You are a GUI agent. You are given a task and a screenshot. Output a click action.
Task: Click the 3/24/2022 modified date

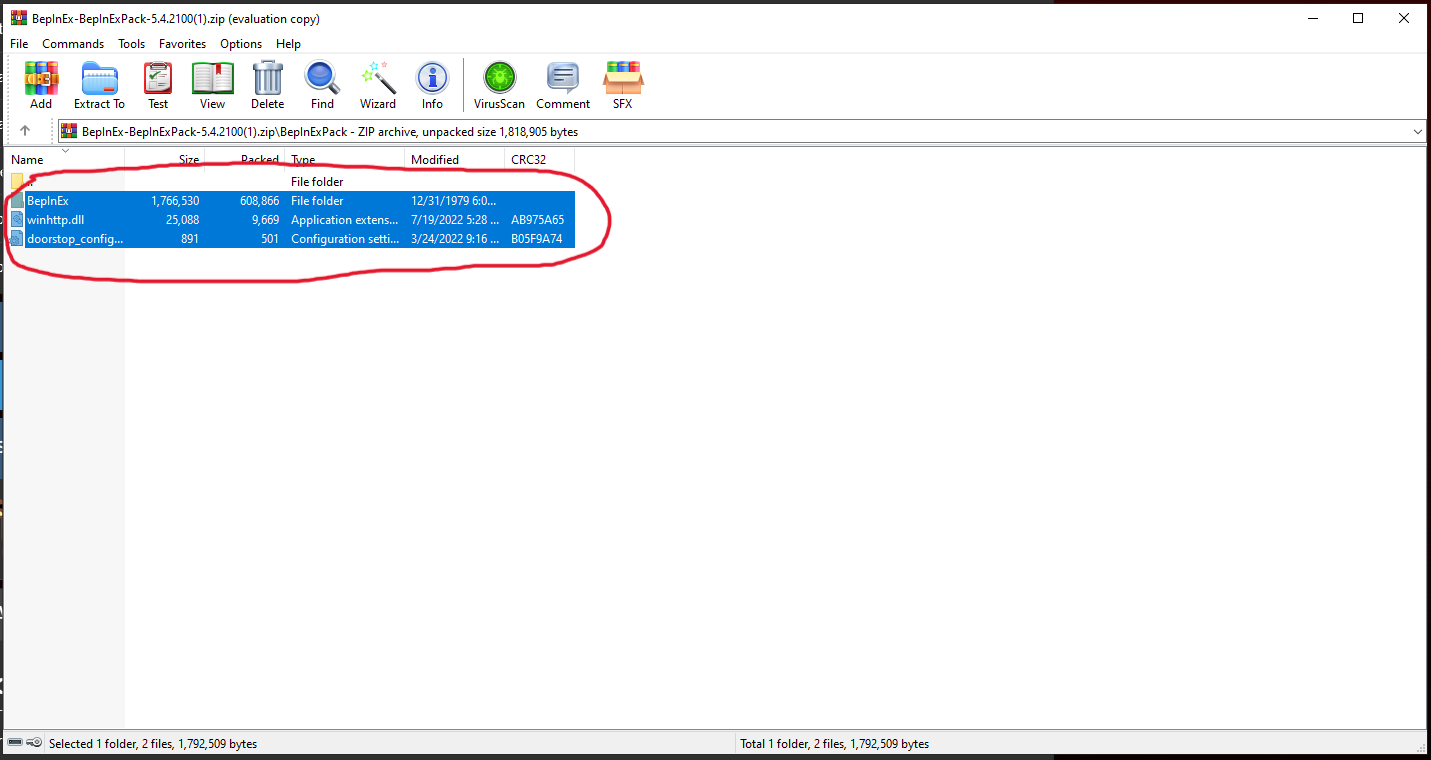click(455, 239)
